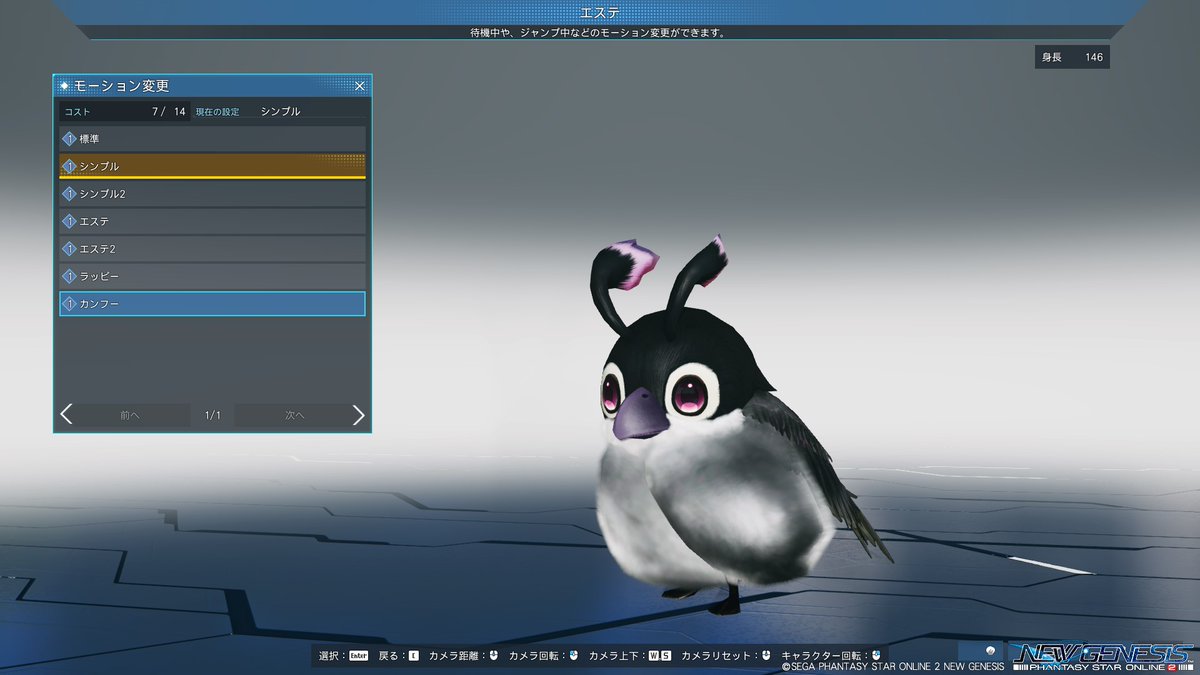Click the モーション変更 title icon
Screen dimensions: 1200x675
(x=65, y=87)
